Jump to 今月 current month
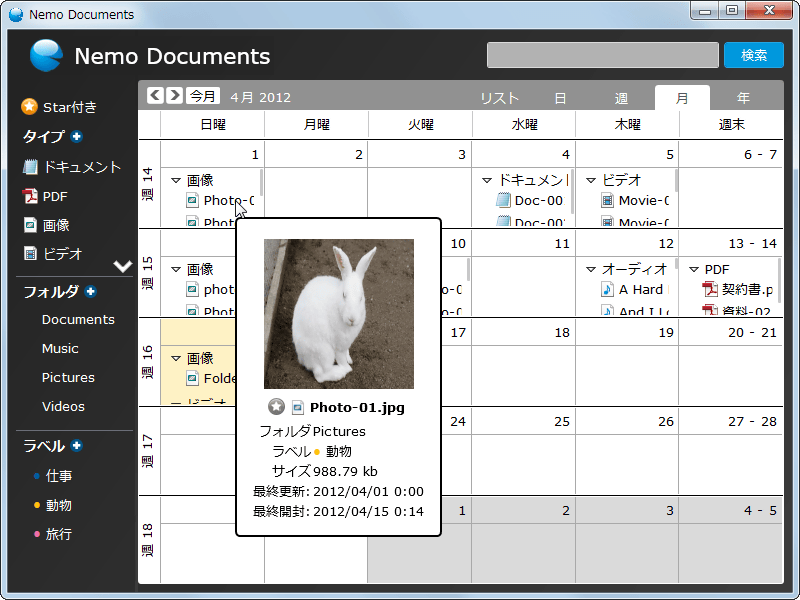 point(203,95)
